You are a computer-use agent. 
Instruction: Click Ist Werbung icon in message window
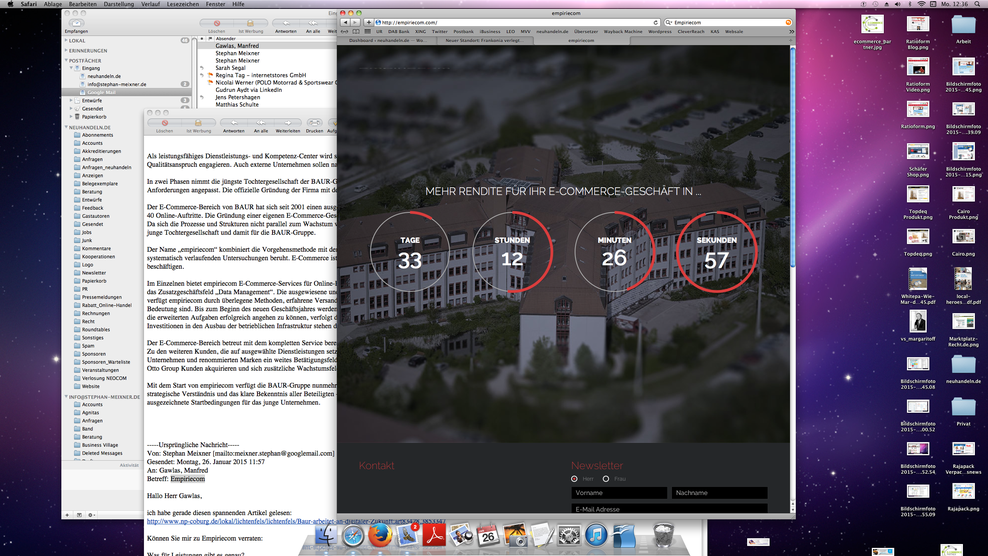click(198, 122)
